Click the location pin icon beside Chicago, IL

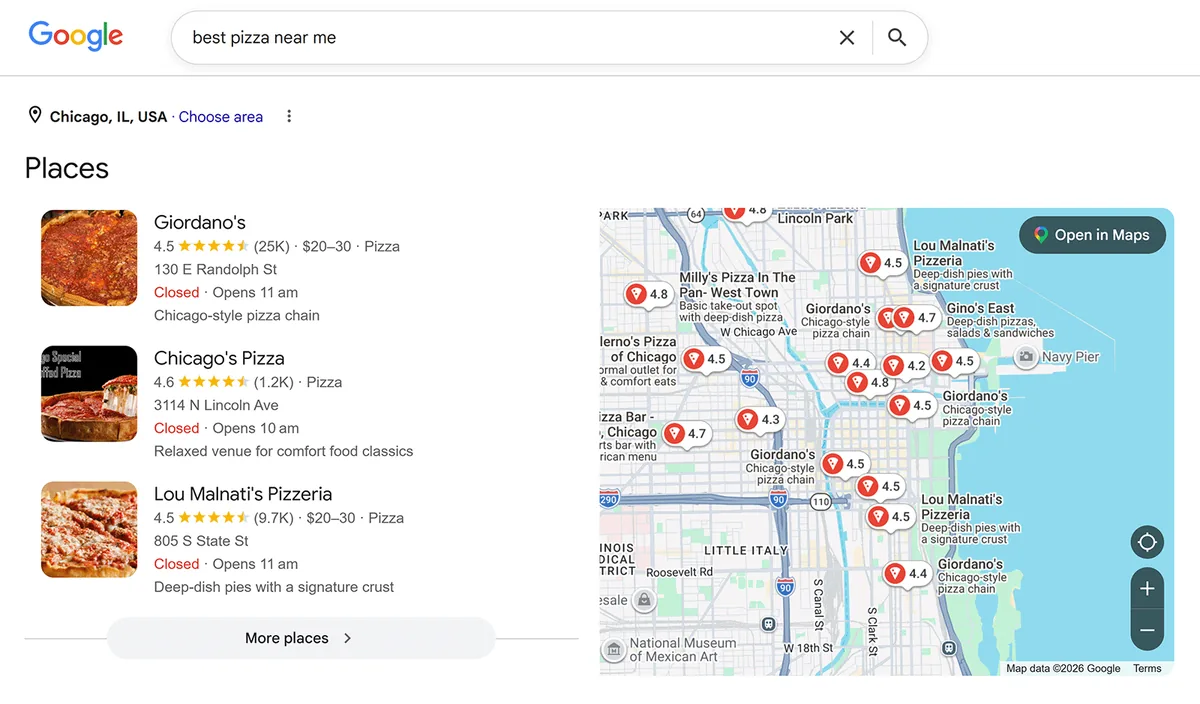[x=35, y=116]
